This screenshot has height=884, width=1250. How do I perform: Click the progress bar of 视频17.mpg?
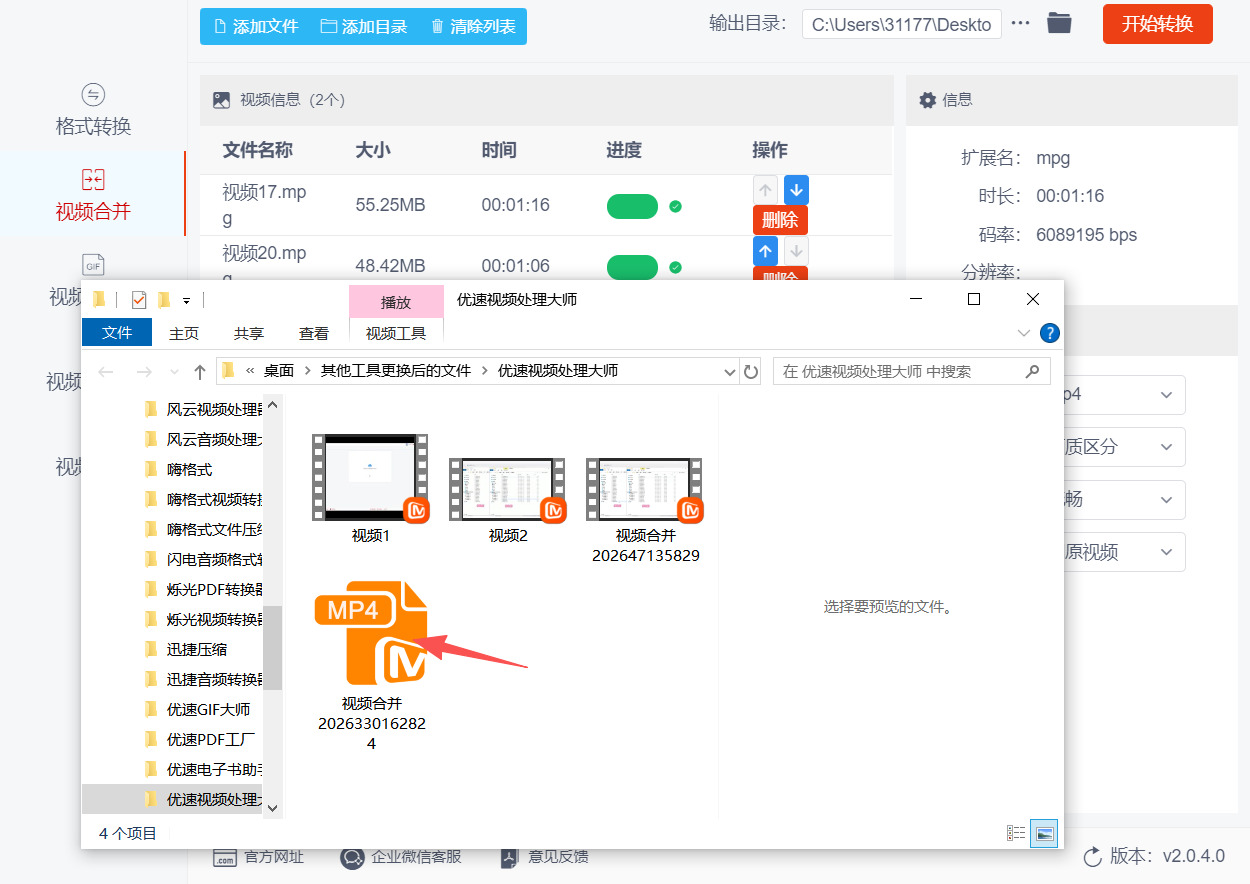pyautogui.click(x=632, y=204)
